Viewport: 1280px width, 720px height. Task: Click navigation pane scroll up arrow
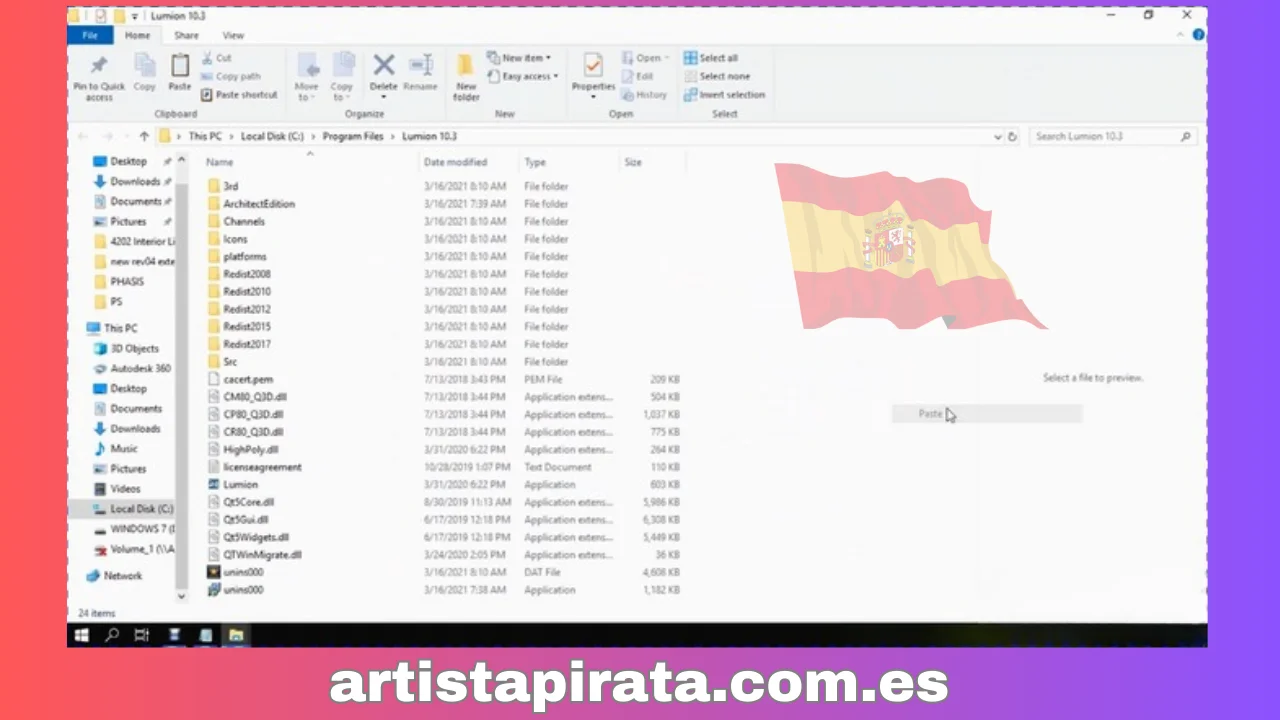click(x=182, y=158)
